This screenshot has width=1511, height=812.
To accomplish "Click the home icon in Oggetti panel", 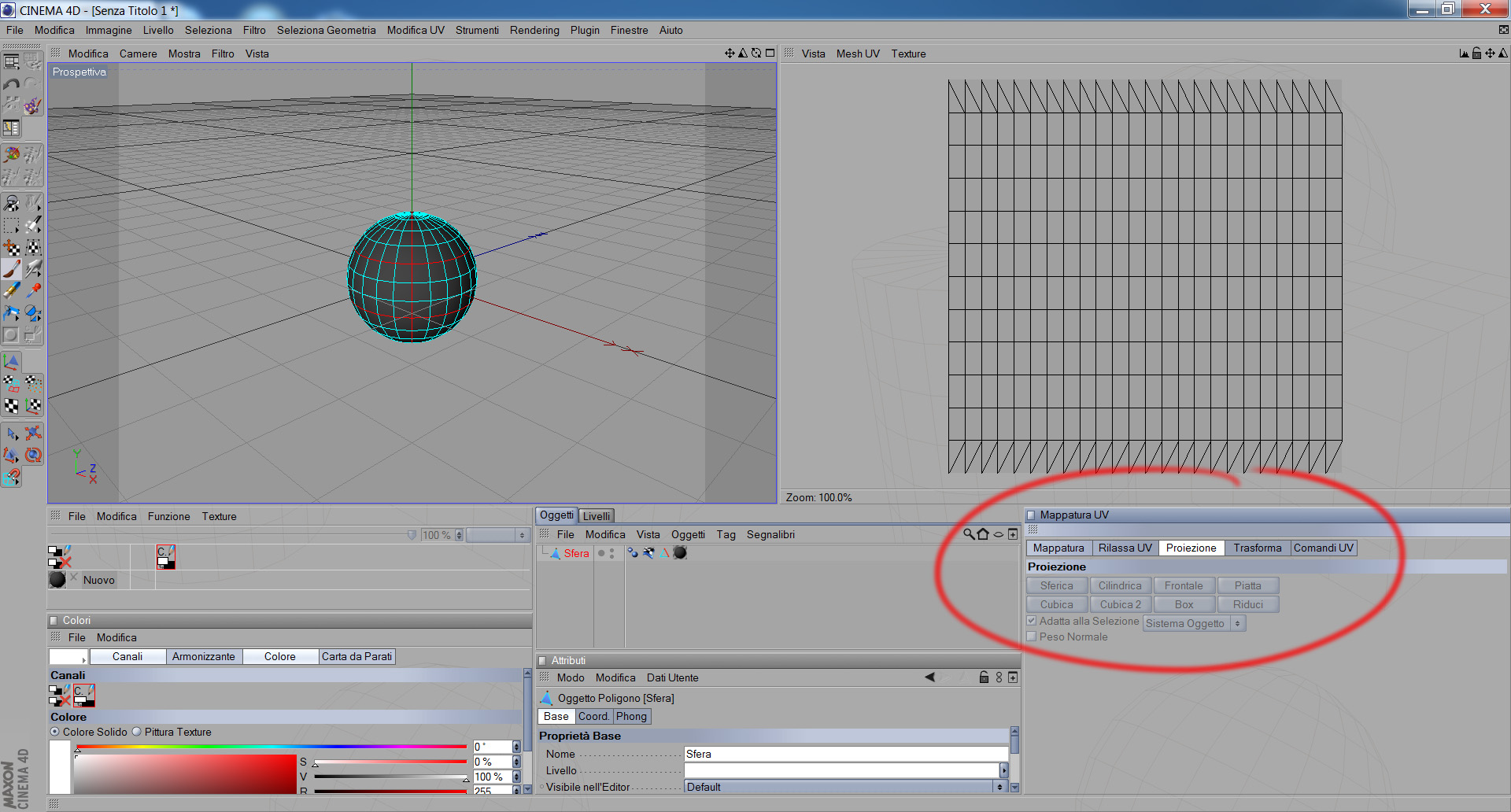I will coord(983,534).
